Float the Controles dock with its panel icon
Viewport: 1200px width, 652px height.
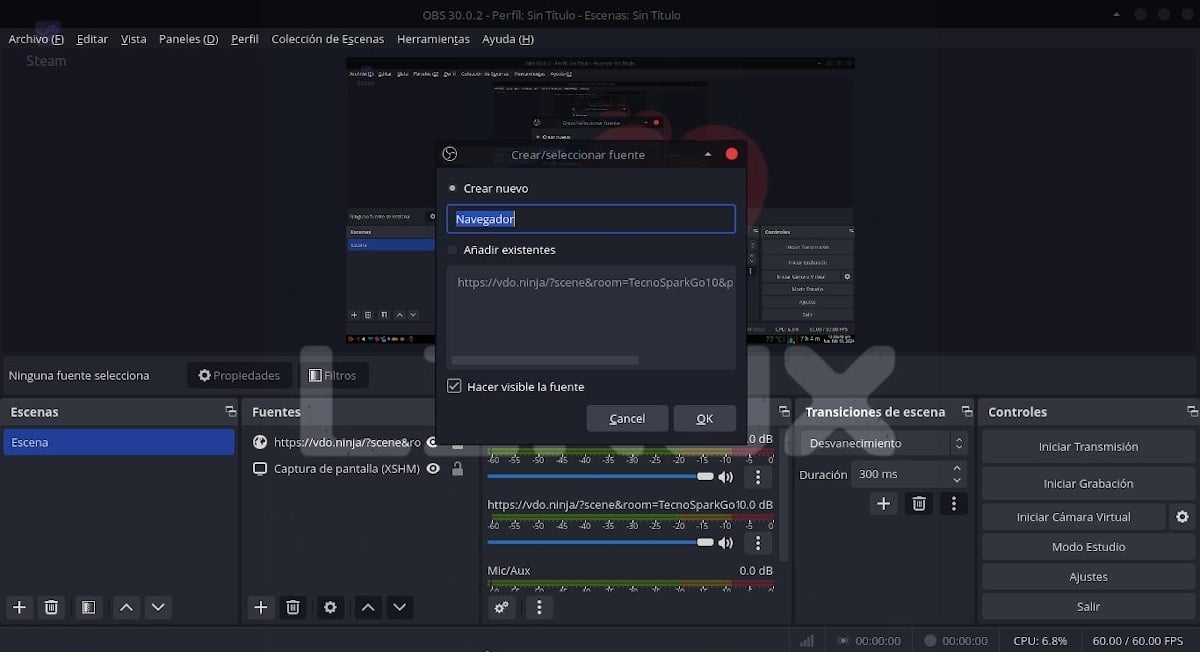pyautogui.click(x=1192, y=412)
